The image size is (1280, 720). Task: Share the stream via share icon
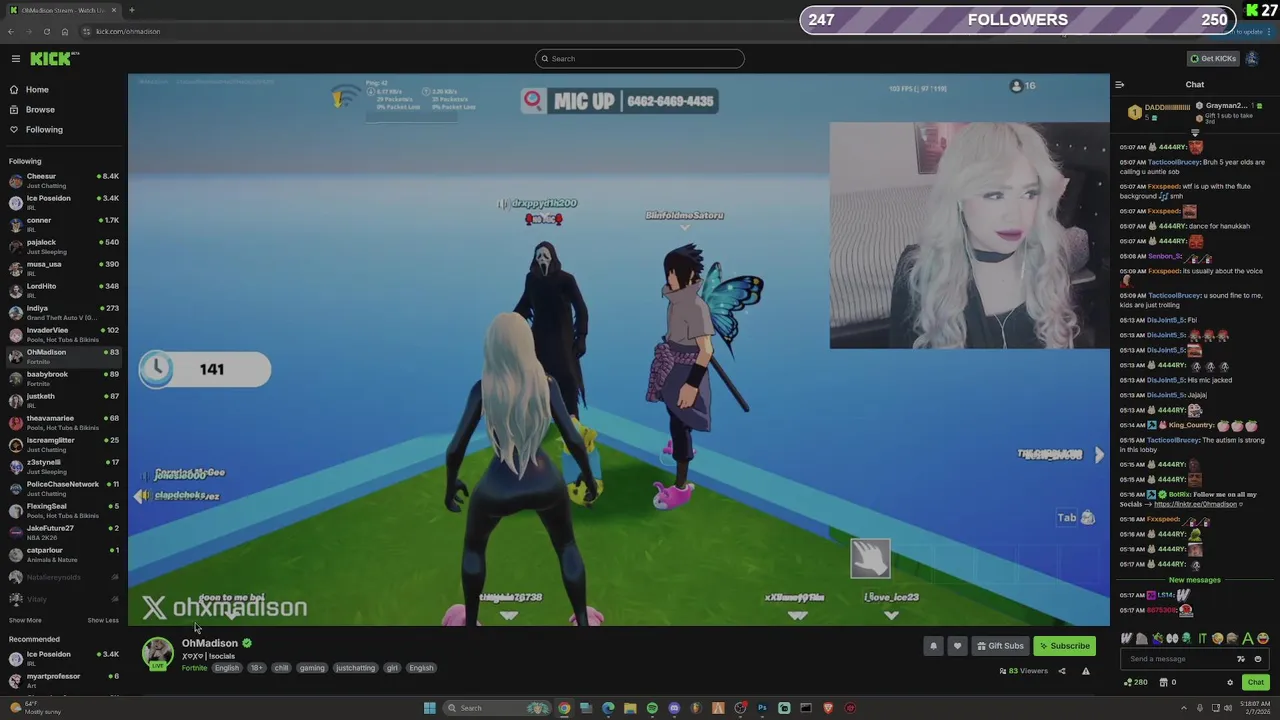(x=1062, y=671)
